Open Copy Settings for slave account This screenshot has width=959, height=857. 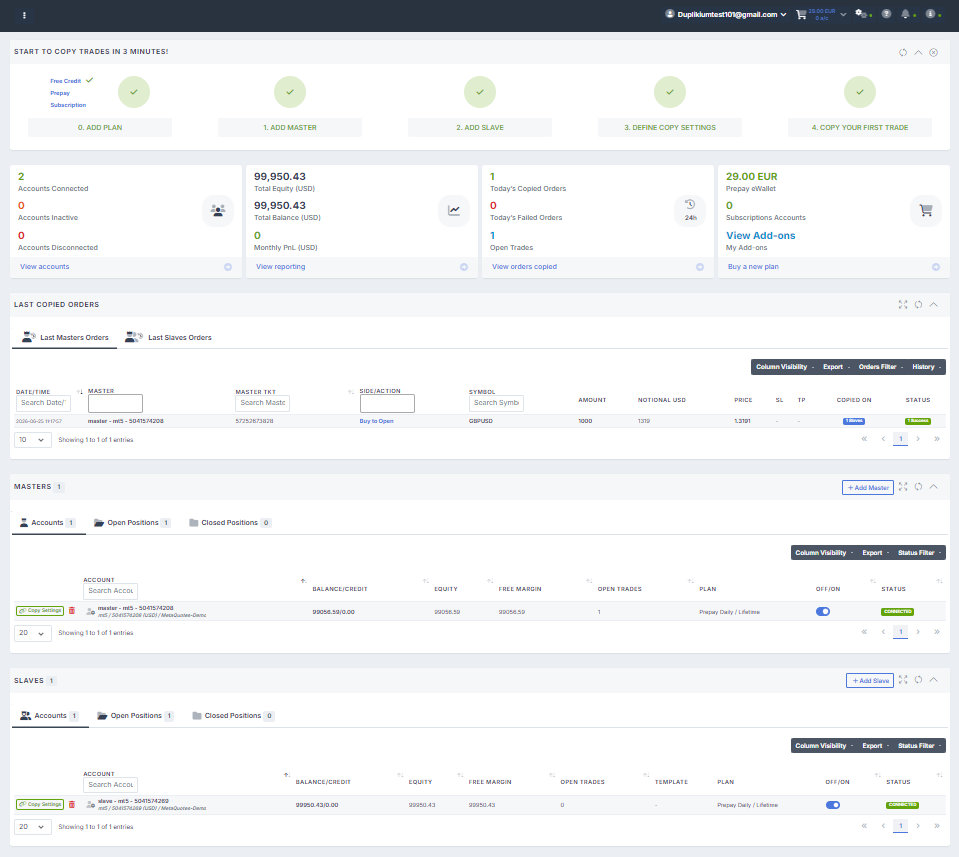point(40,805)
